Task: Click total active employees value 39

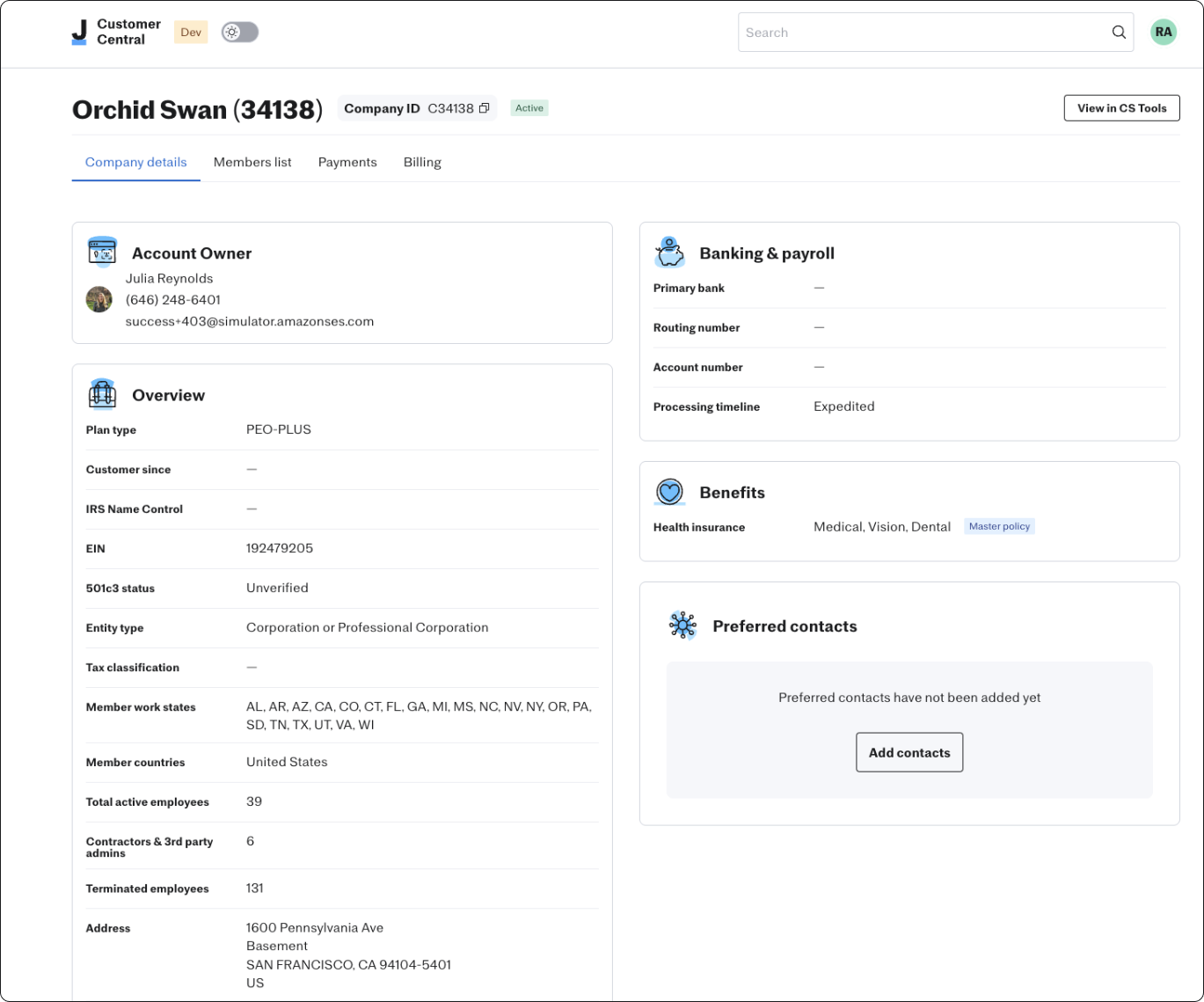Action: pos(254,801)
